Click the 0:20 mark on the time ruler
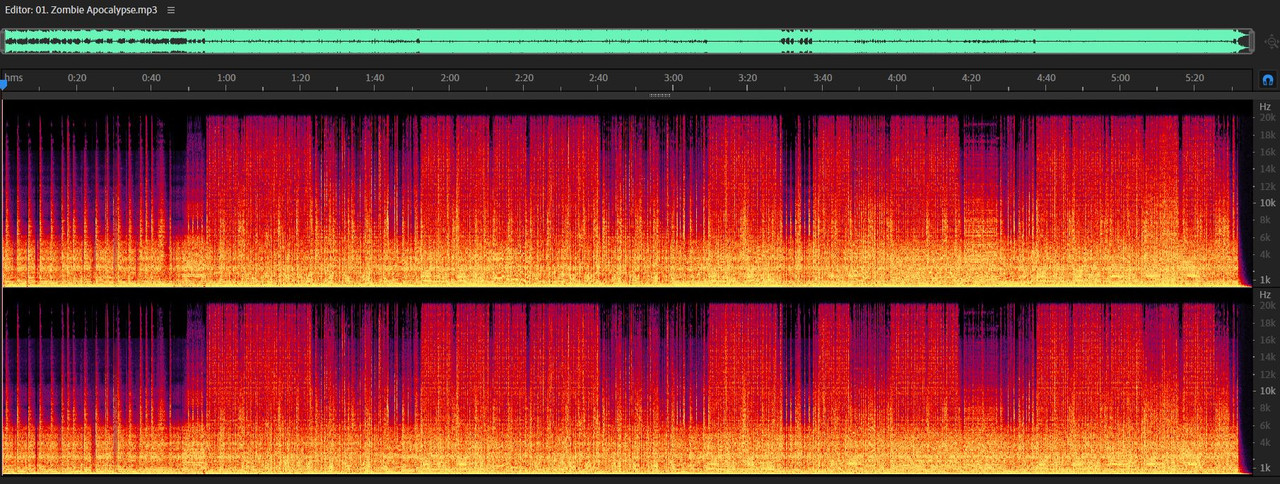This screenshot has width=1280, height=484. [x=77, y=77]
